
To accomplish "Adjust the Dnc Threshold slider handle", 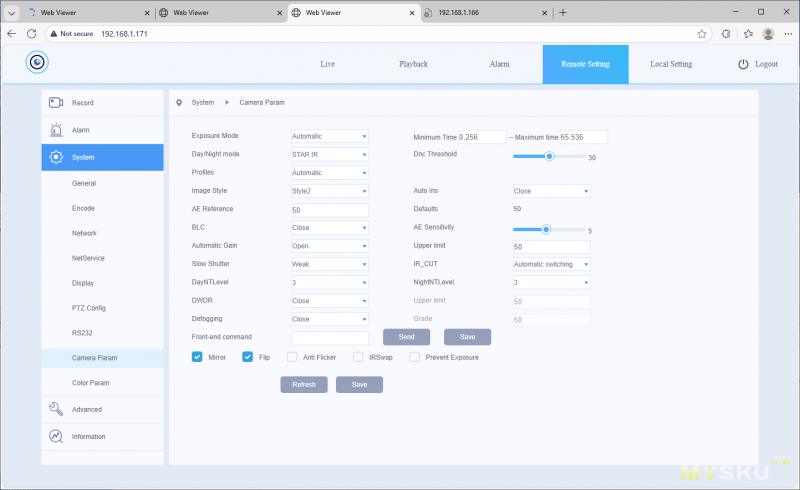I will pos(549,156).
